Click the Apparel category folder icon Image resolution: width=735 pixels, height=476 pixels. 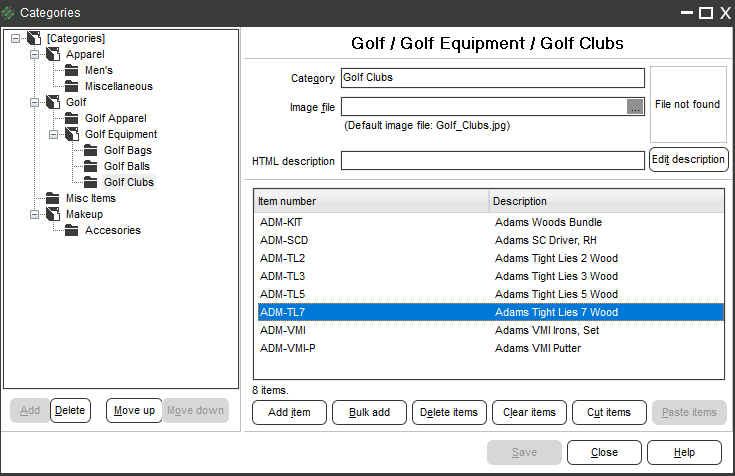coord(53,54)
